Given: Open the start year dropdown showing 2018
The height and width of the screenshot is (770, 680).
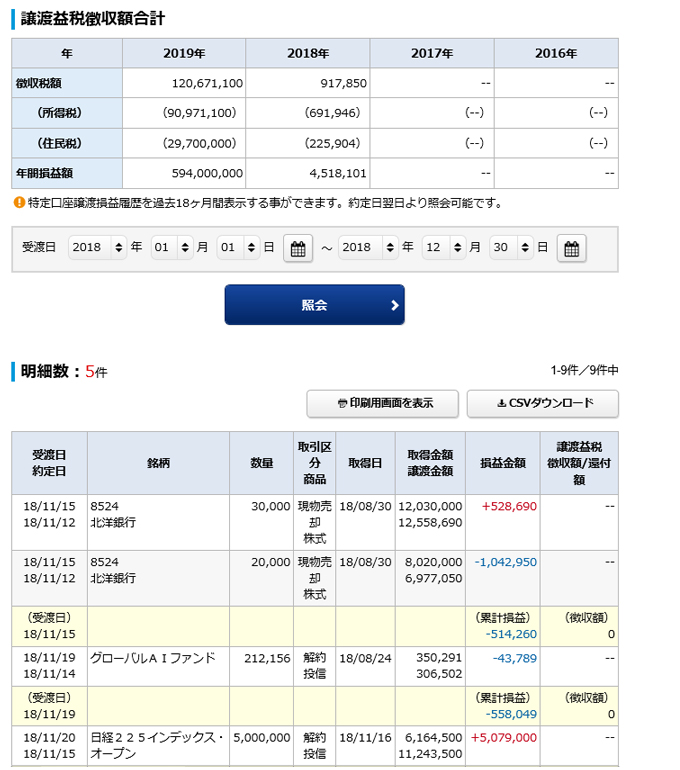Looking at the screenshot, I should [x=97, y=247].
